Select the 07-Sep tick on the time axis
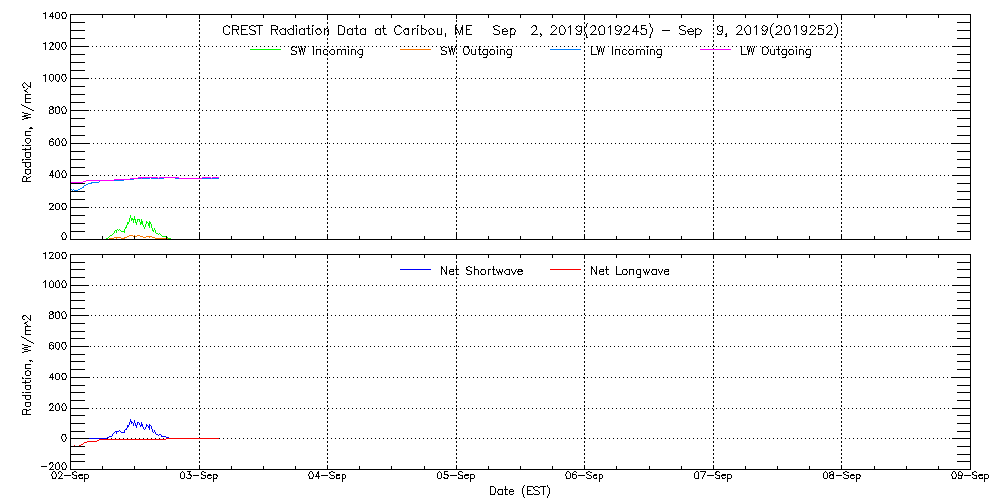 (x=713, y=477)
